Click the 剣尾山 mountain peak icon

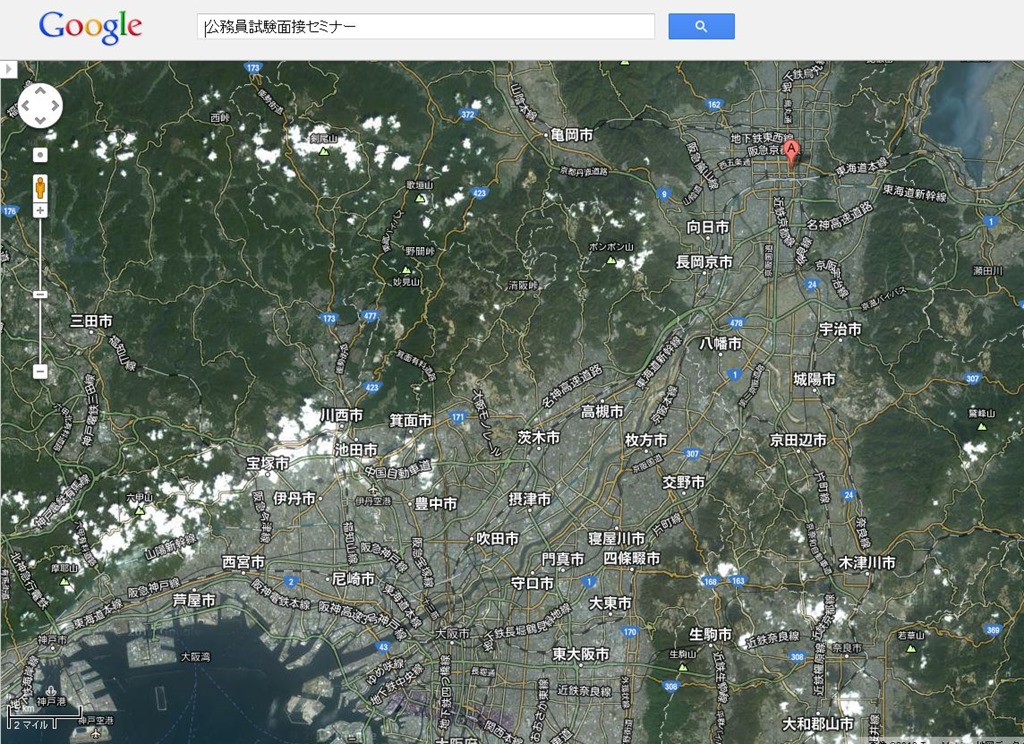[324, 152]
